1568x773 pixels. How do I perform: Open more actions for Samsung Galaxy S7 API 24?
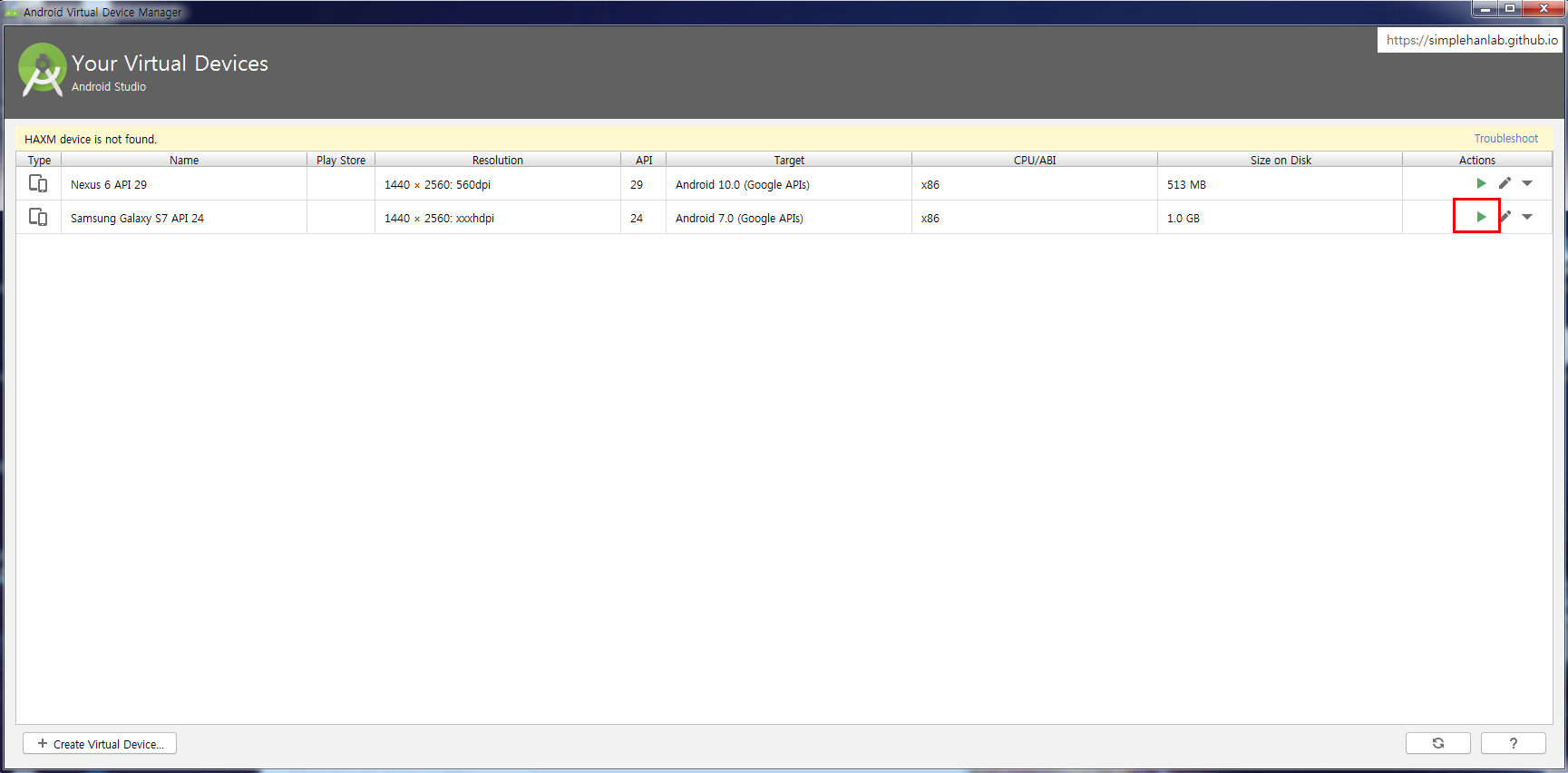tap(1527, 217)
